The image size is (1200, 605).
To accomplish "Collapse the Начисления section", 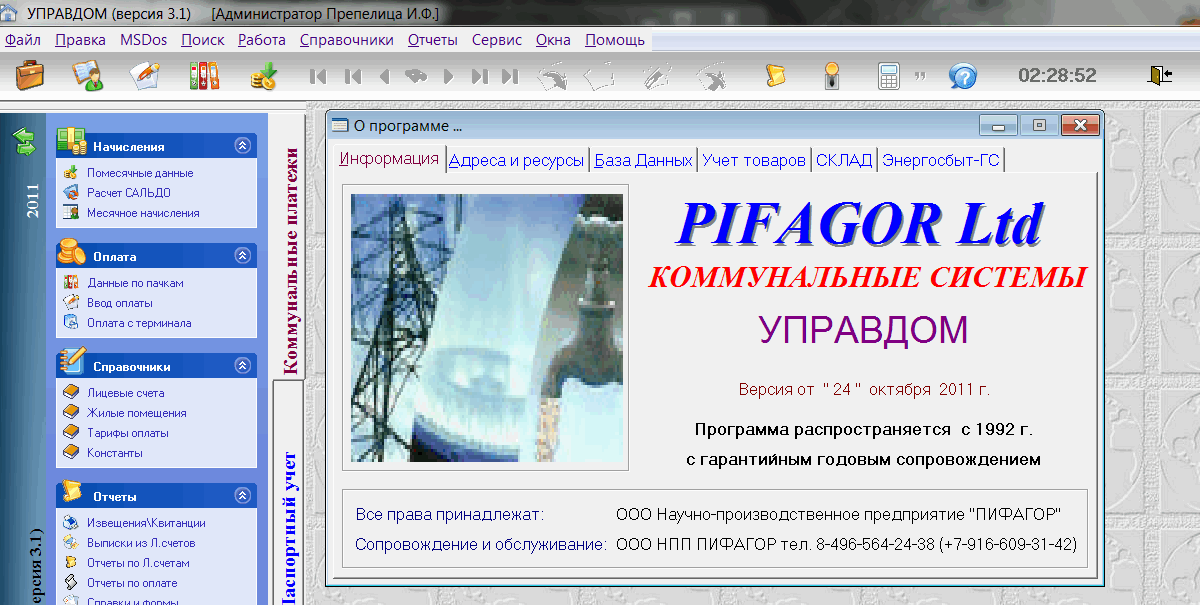I will [x=241, y=146].
